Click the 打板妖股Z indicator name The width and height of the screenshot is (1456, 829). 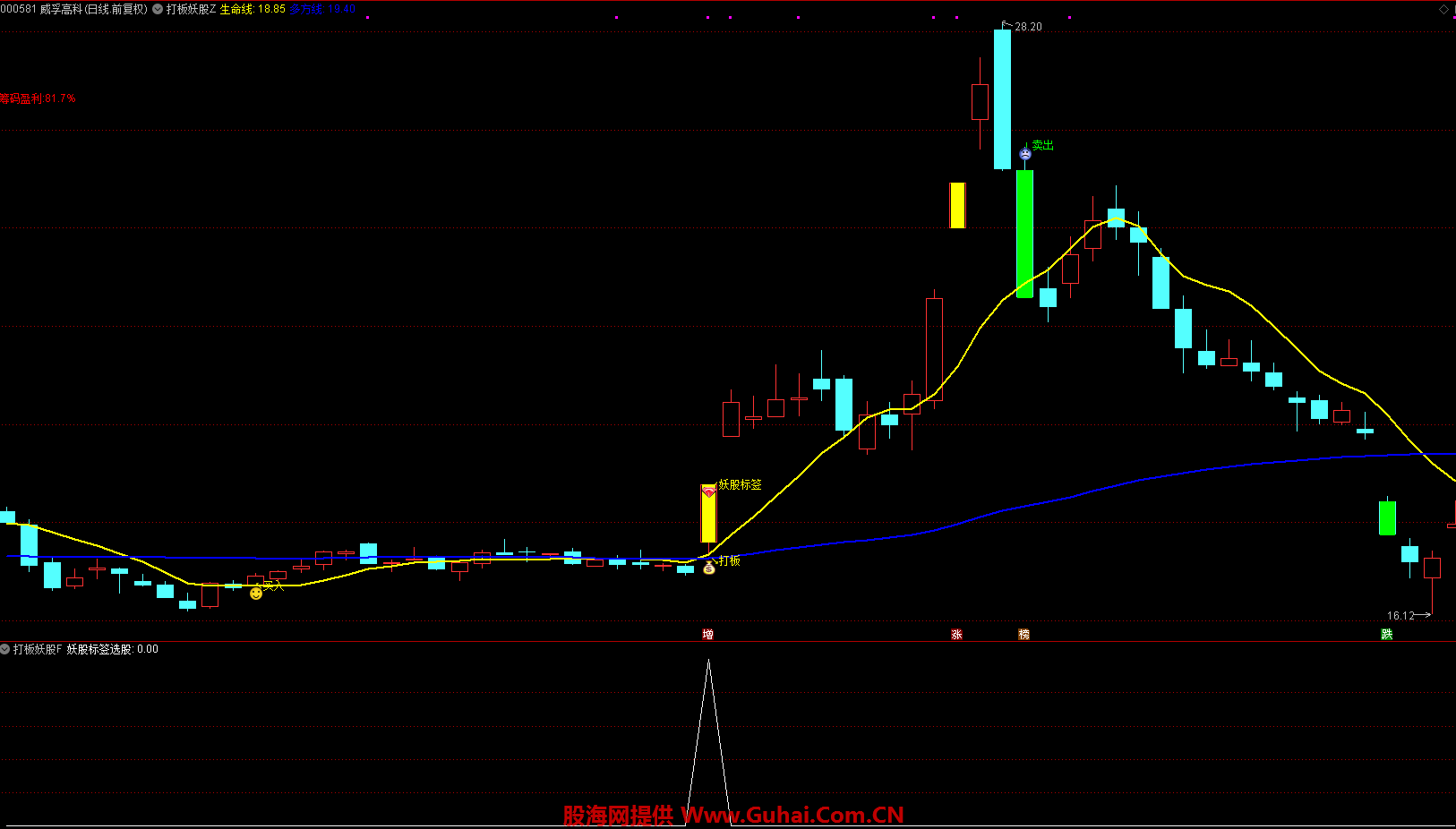pos(192,9)
